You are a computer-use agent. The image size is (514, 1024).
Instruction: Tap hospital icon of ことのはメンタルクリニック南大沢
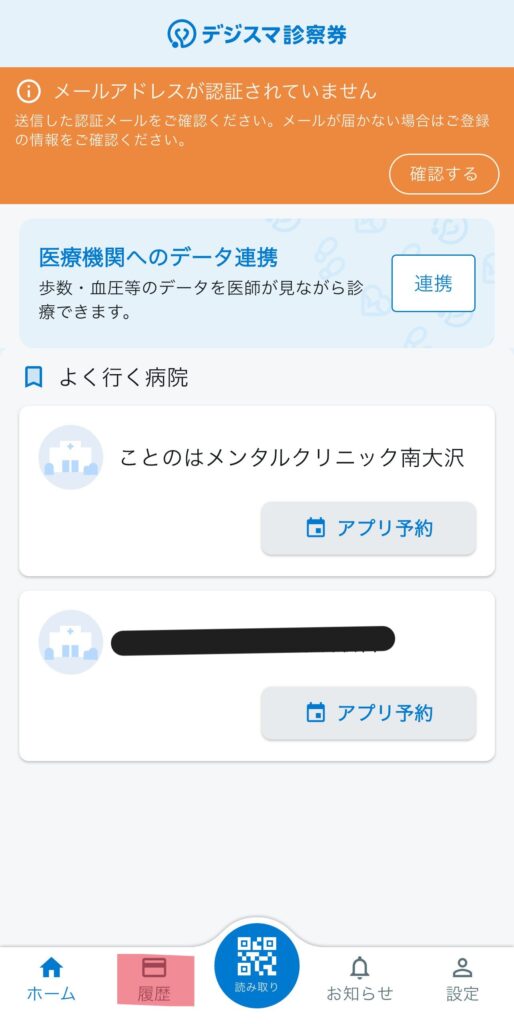tap(71, 457)
